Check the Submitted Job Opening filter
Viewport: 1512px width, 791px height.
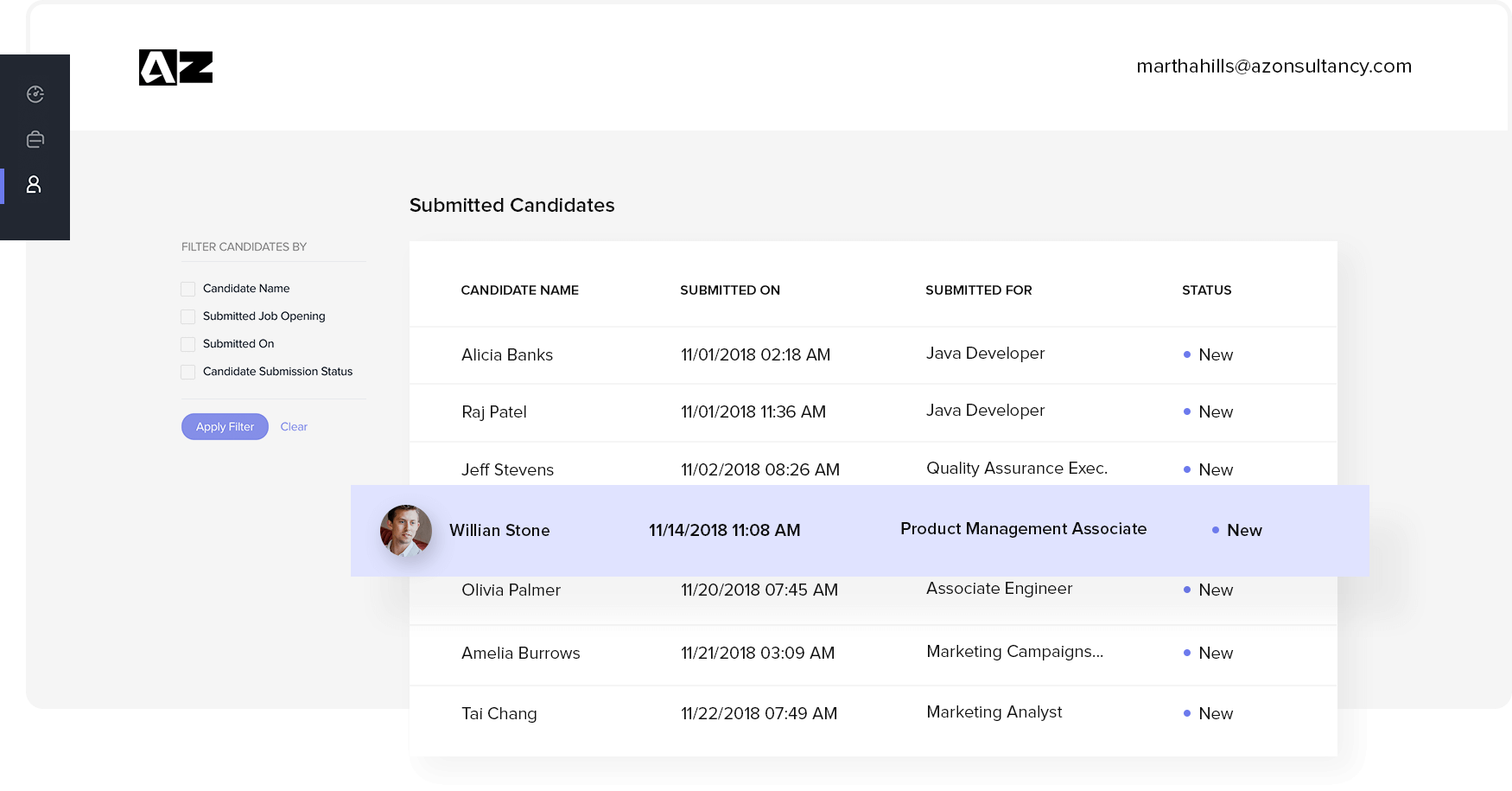(187, 316)
